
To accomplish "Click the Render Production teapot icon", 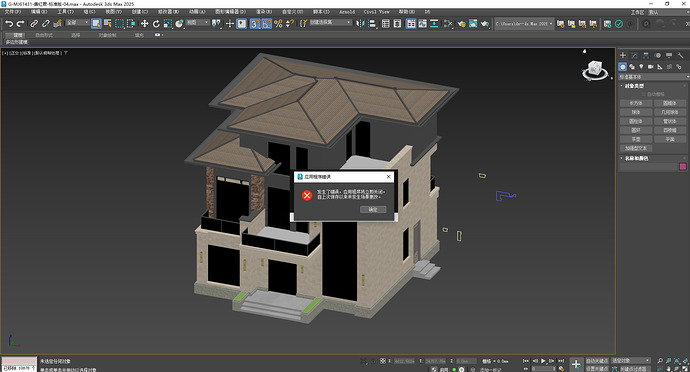I will [x=484, y=24].
